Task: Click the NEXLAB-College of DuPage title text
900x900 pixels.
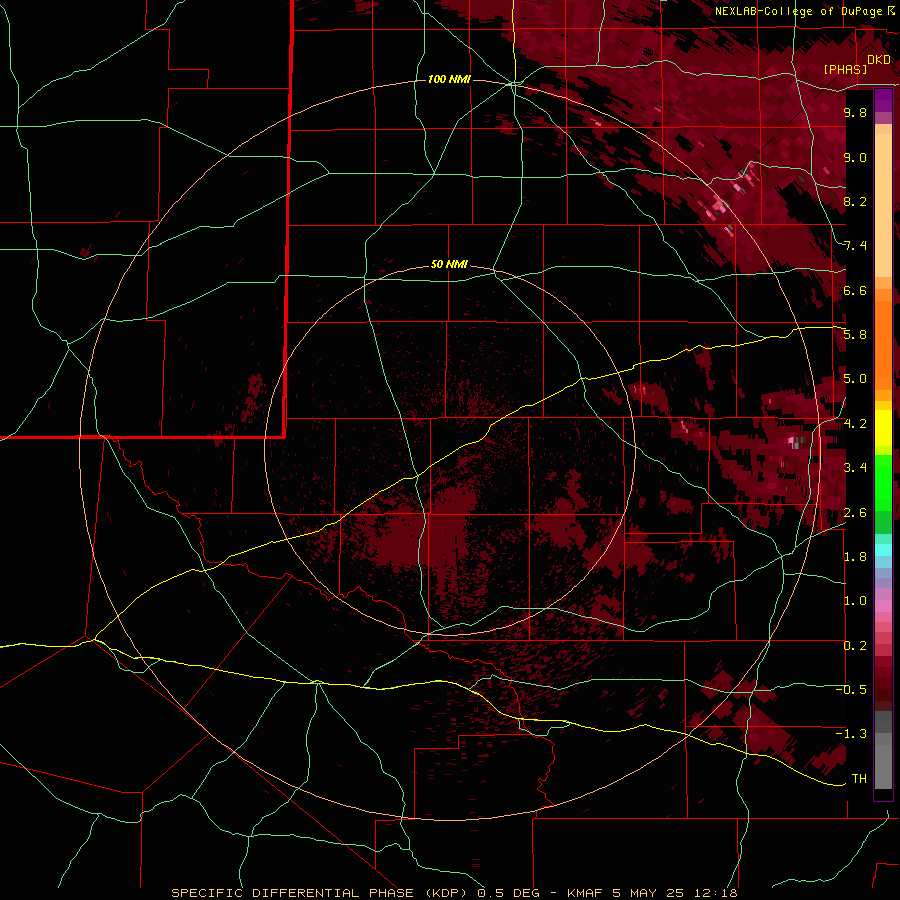Action: (799, 11)
